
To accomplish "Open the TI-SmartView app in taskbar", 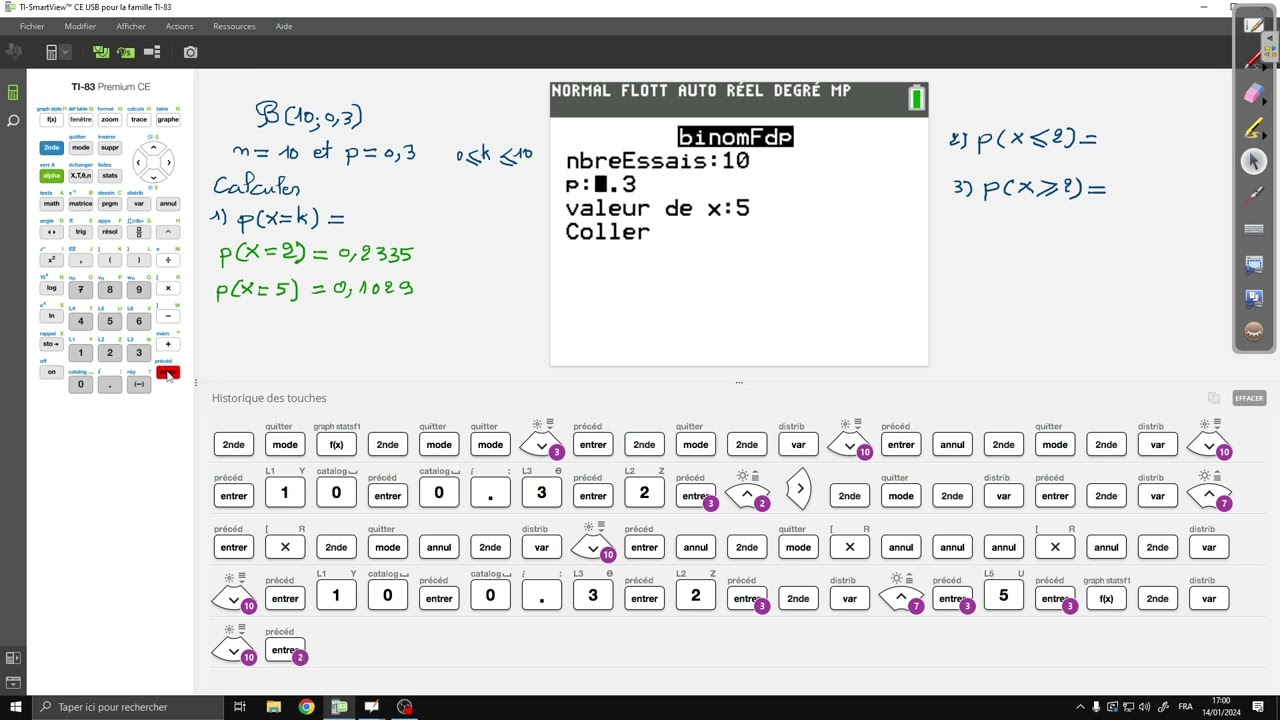I will pyautogui.click(x=339, y=707).
